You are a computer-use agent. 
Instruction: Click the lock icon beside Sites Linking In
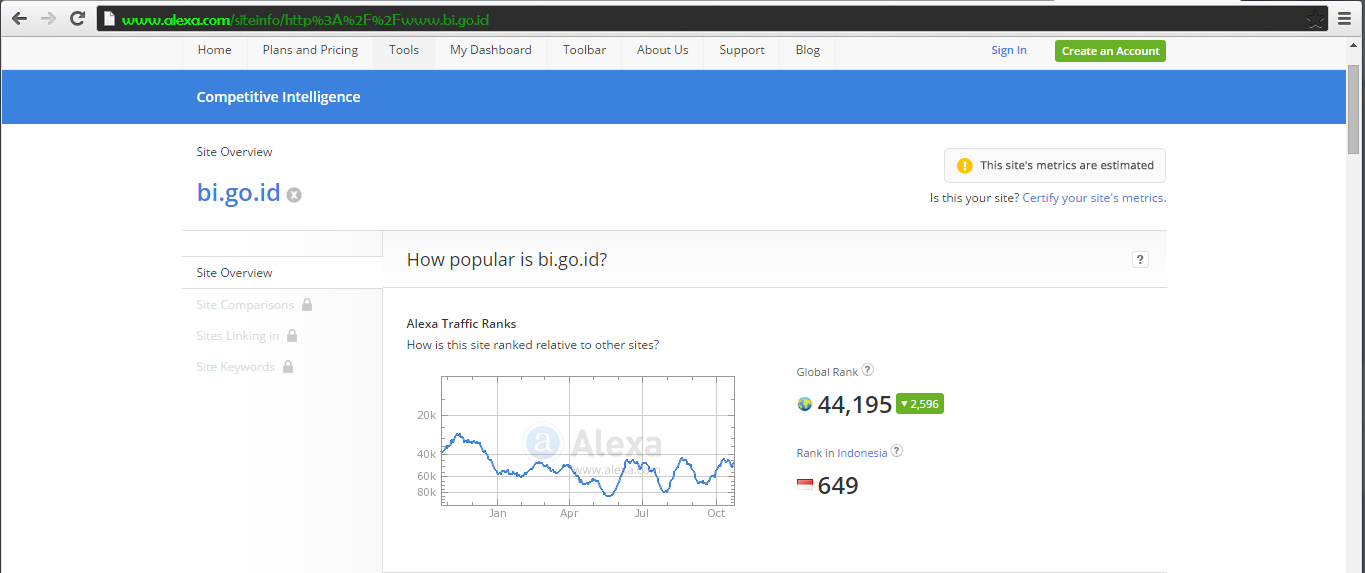(x=292, y=335)
